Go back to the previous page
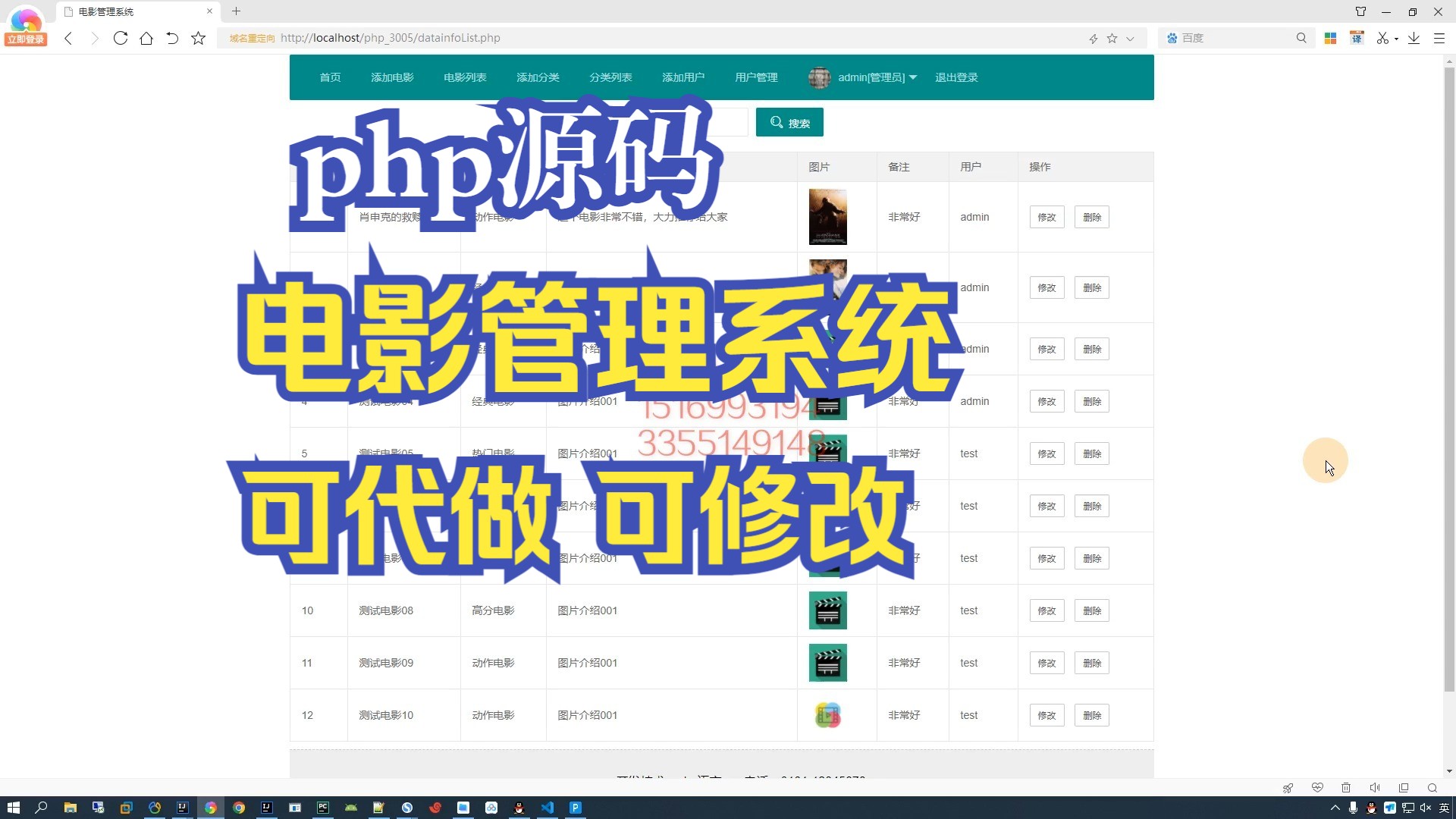 68,38
